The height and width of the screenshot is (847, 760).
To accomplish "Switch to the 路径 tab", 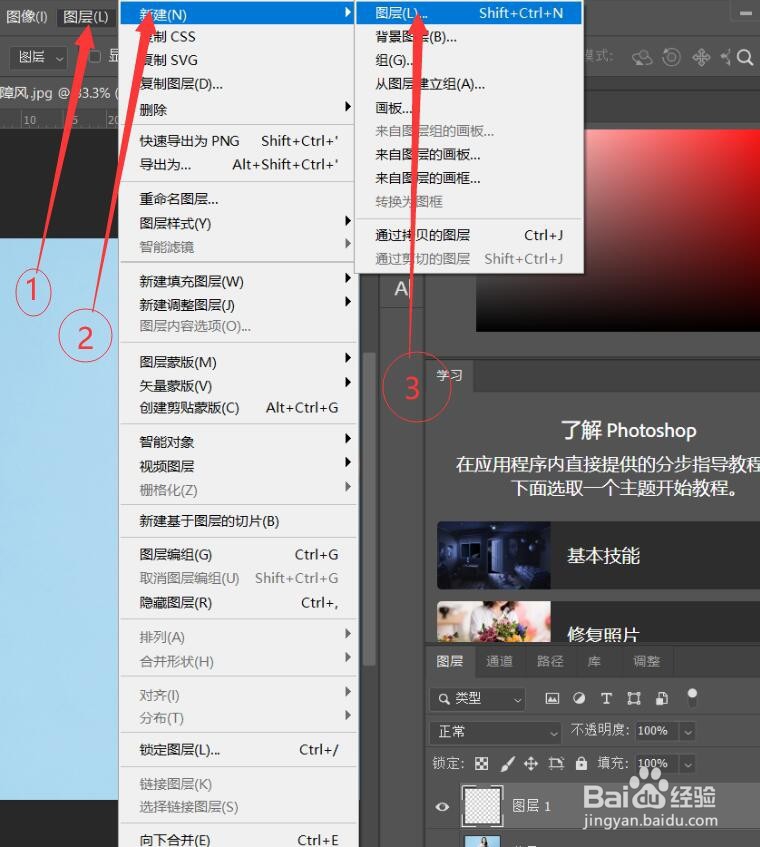I will point(550,661).
